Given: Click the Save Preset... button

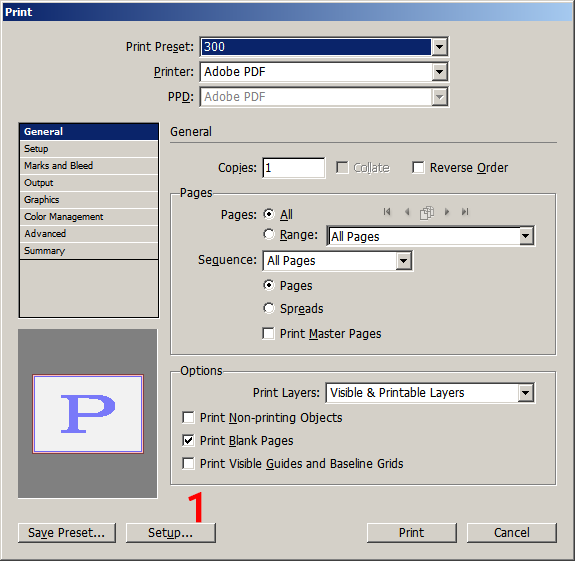Looking at the screenshot, I should [67, 533].
